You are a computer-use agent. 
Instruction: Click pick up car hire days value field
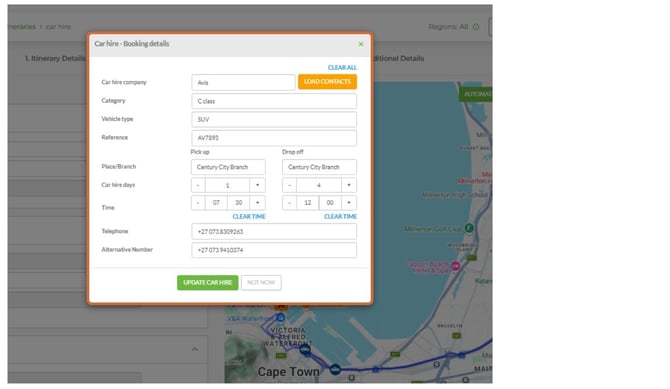coord(227,185)
